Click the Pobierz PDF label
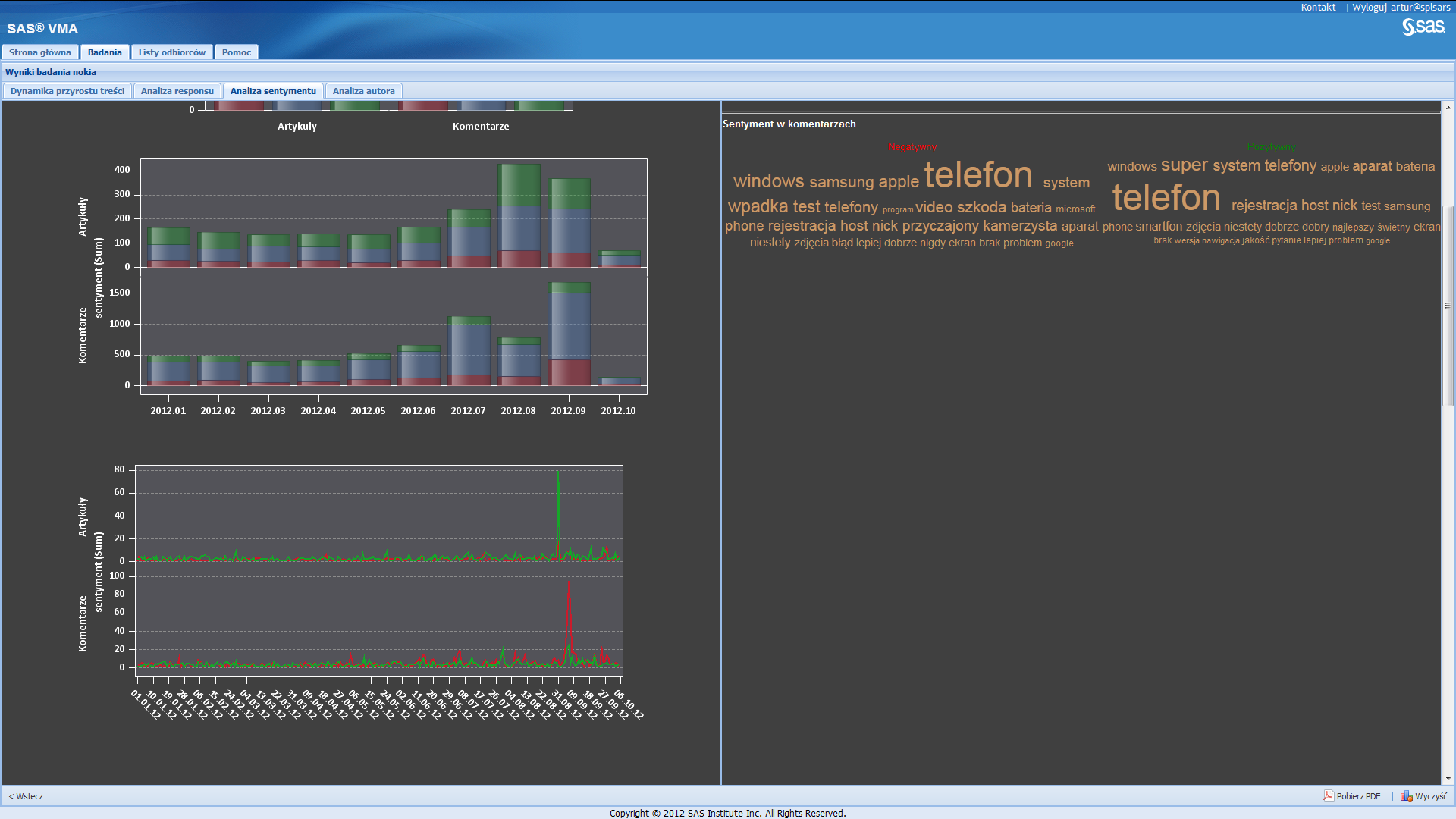The height and width of the screenshot is (819, 1456). tap(1358, 796)
